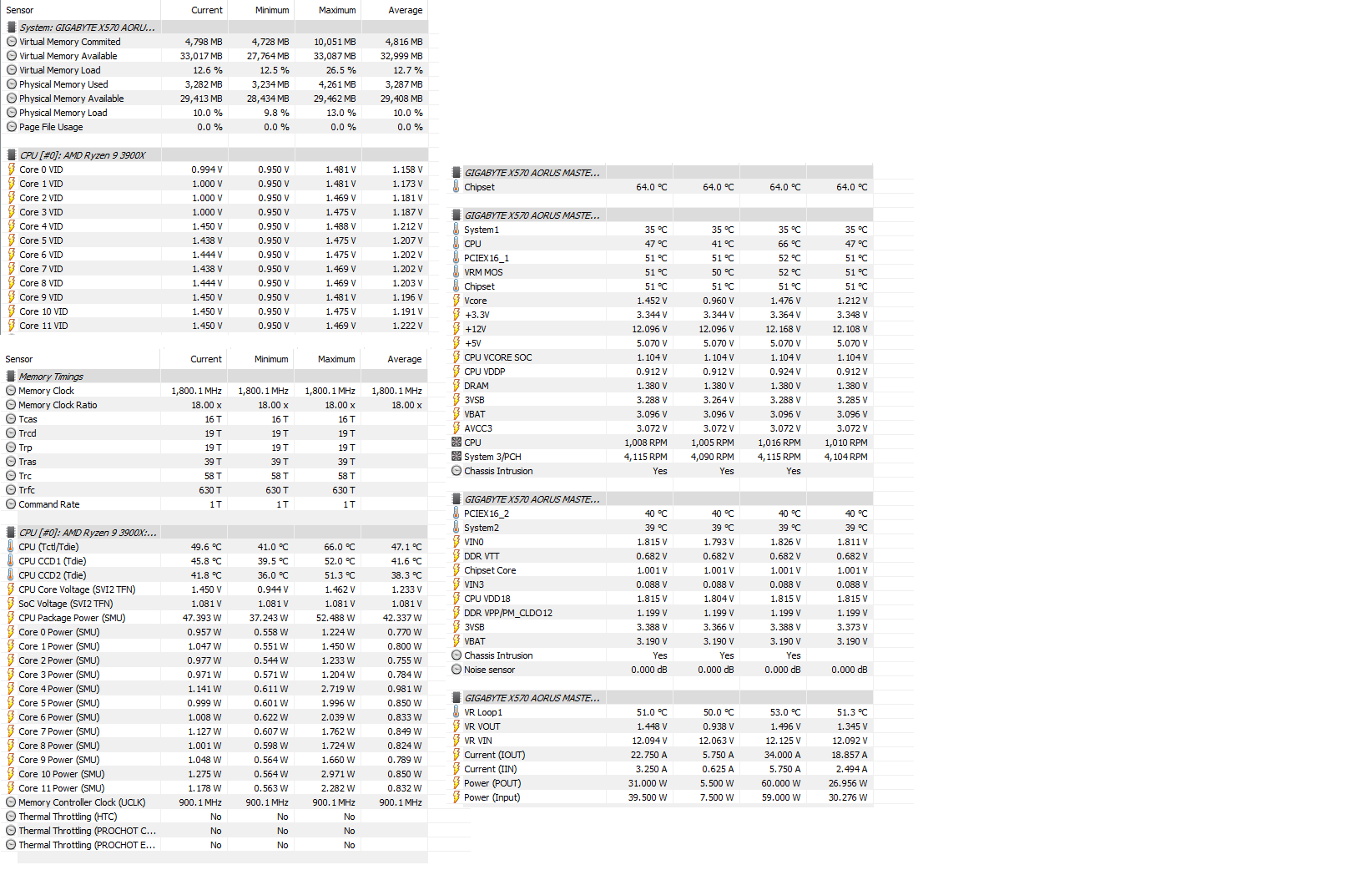
Task: Click the Noise sensor icon
Action: point(456,670)
